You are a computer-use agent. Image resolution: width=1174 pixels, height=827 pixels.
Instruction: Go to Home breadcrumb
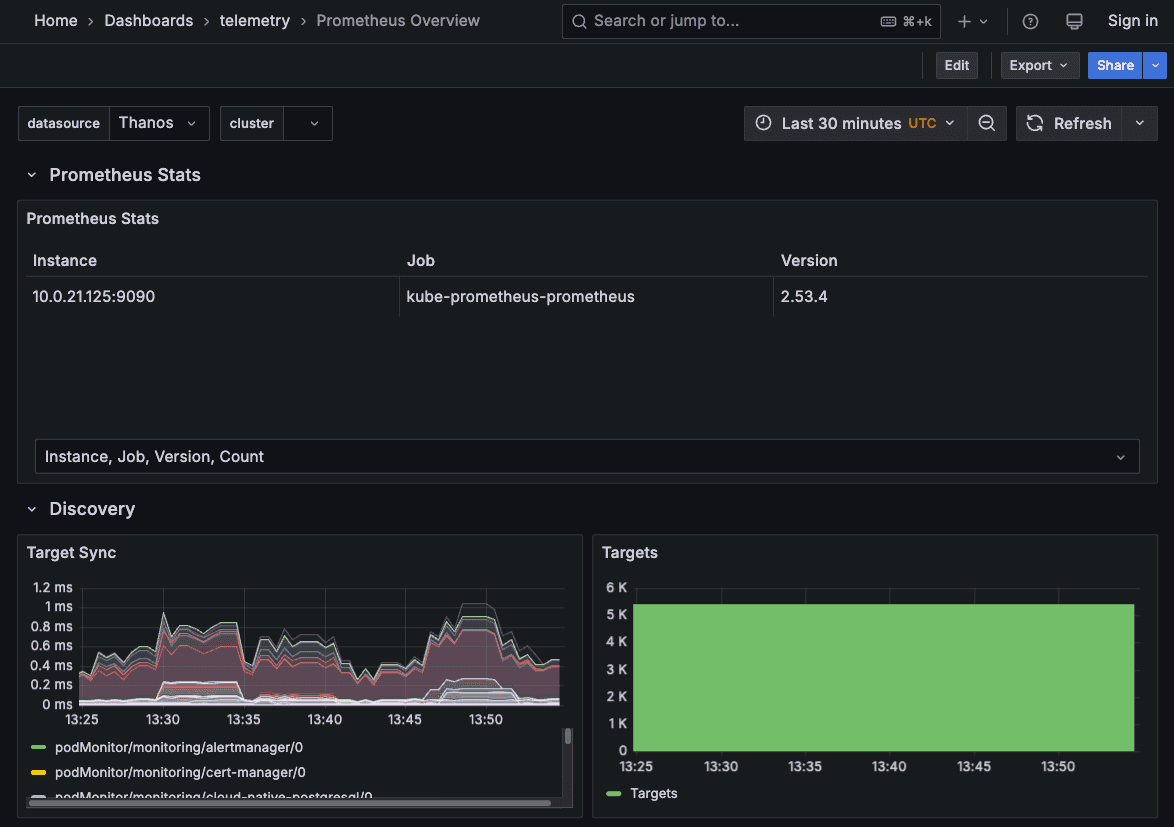point(55,21)
